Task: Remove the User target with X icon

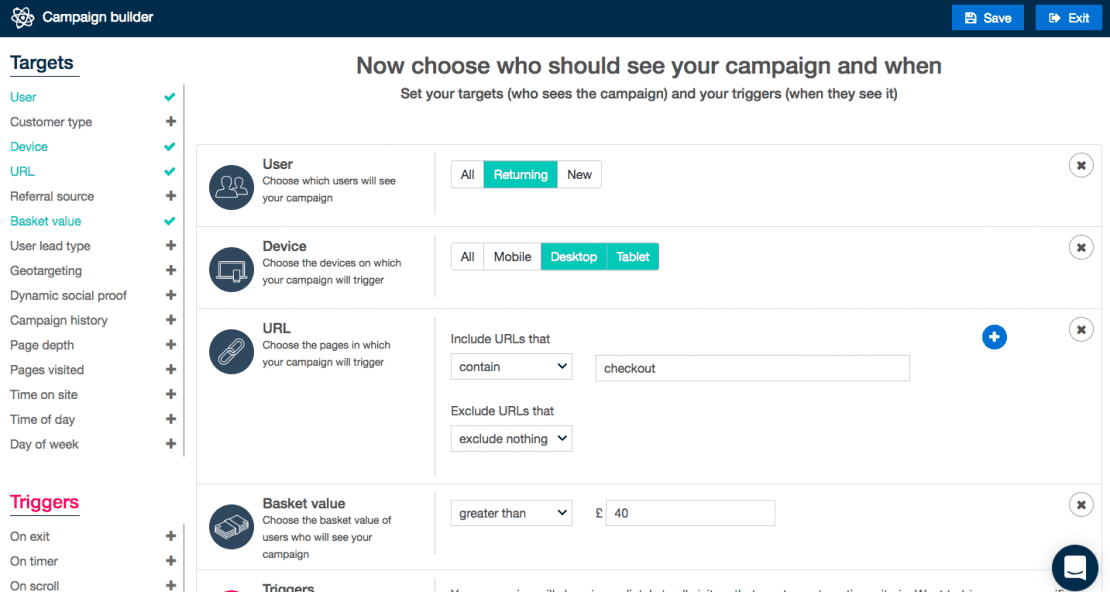Action: (1081, 166)
